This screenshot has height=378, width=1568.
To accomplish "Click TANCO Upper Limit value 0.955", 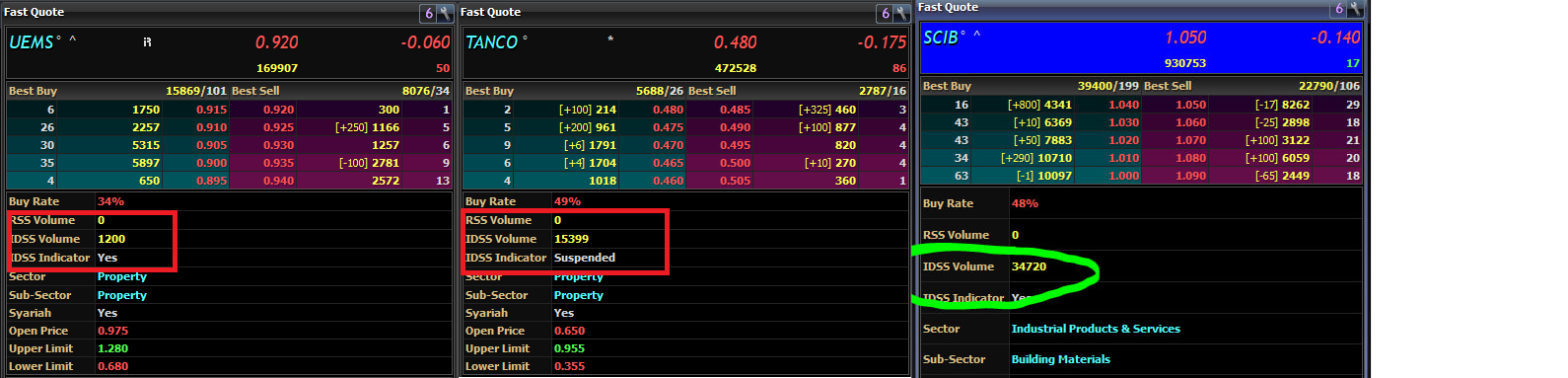I will pos(569,348).
